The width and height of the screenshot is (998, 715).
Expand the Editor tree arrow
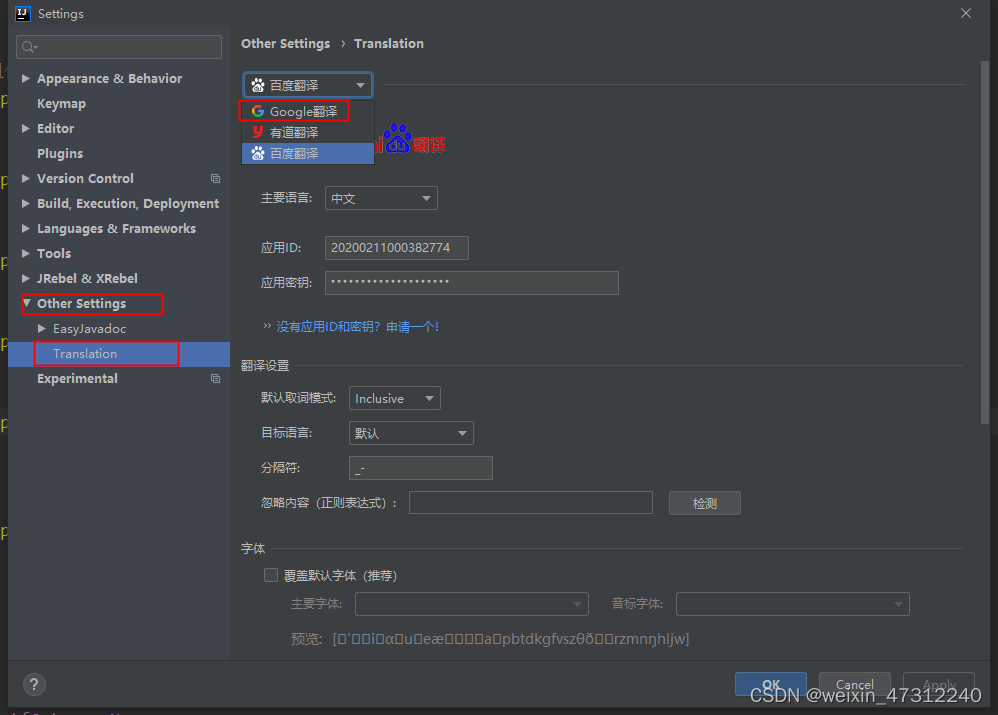pos(26,129)
